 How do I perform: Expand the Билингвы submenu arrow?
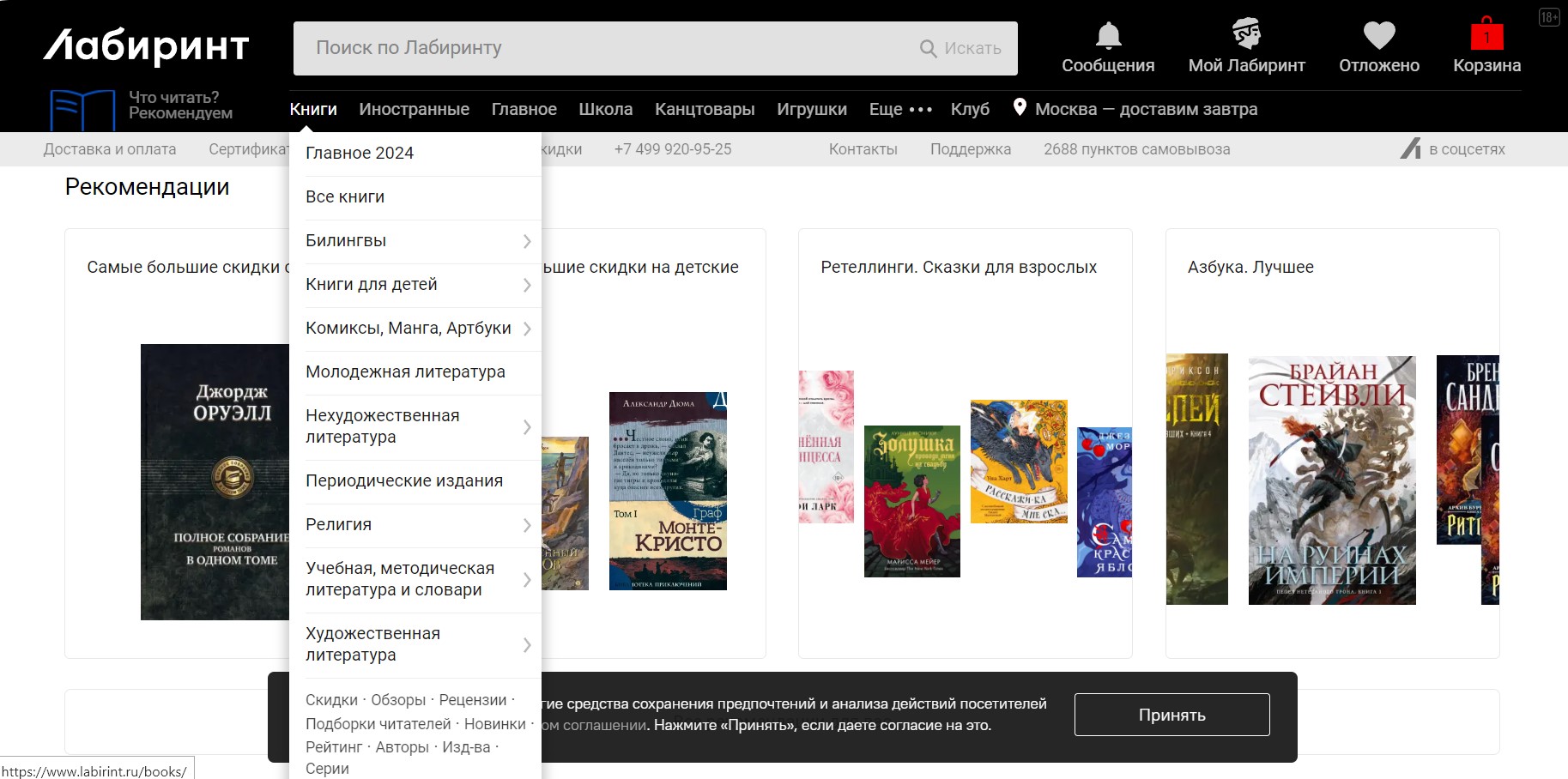pyautogui.click(x=527, y=242)
